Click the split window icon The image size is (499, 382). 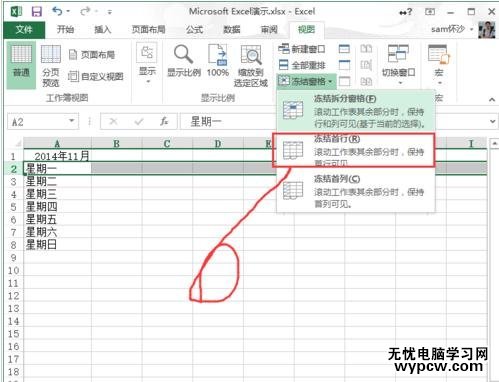[344, 49]
